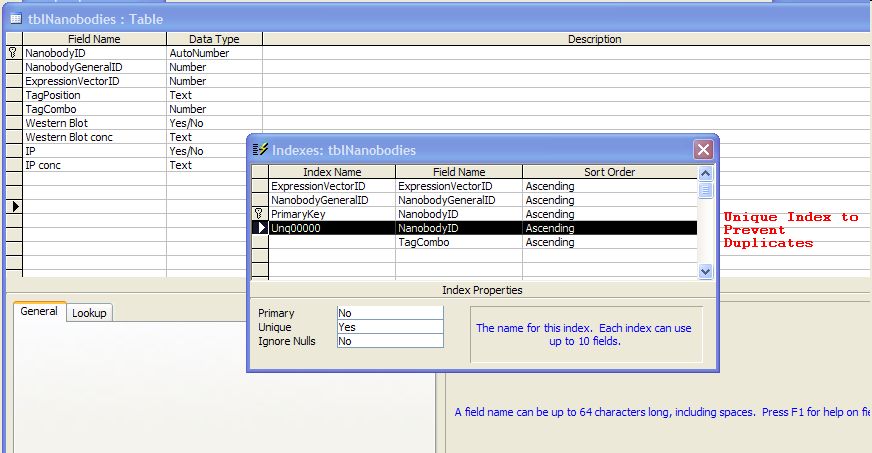Switch to the General tab
This screenshot has height=453, width=872.
[x=39, y=311]
